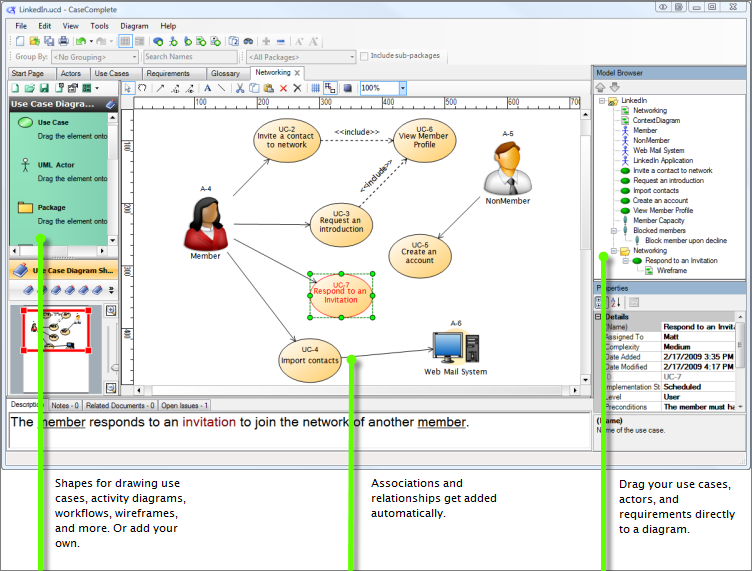Click the Copy icon in diagram toolbar
The height and width of the screenshot is (571, 752).
[254, 88]
